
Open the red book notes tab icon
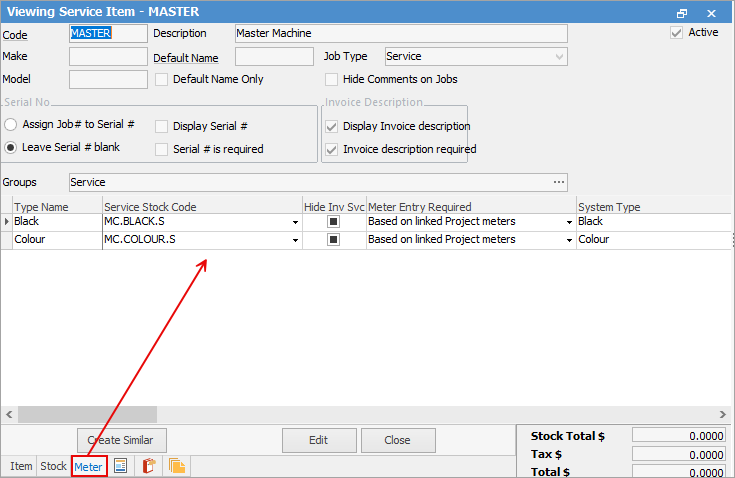(149, 466)
